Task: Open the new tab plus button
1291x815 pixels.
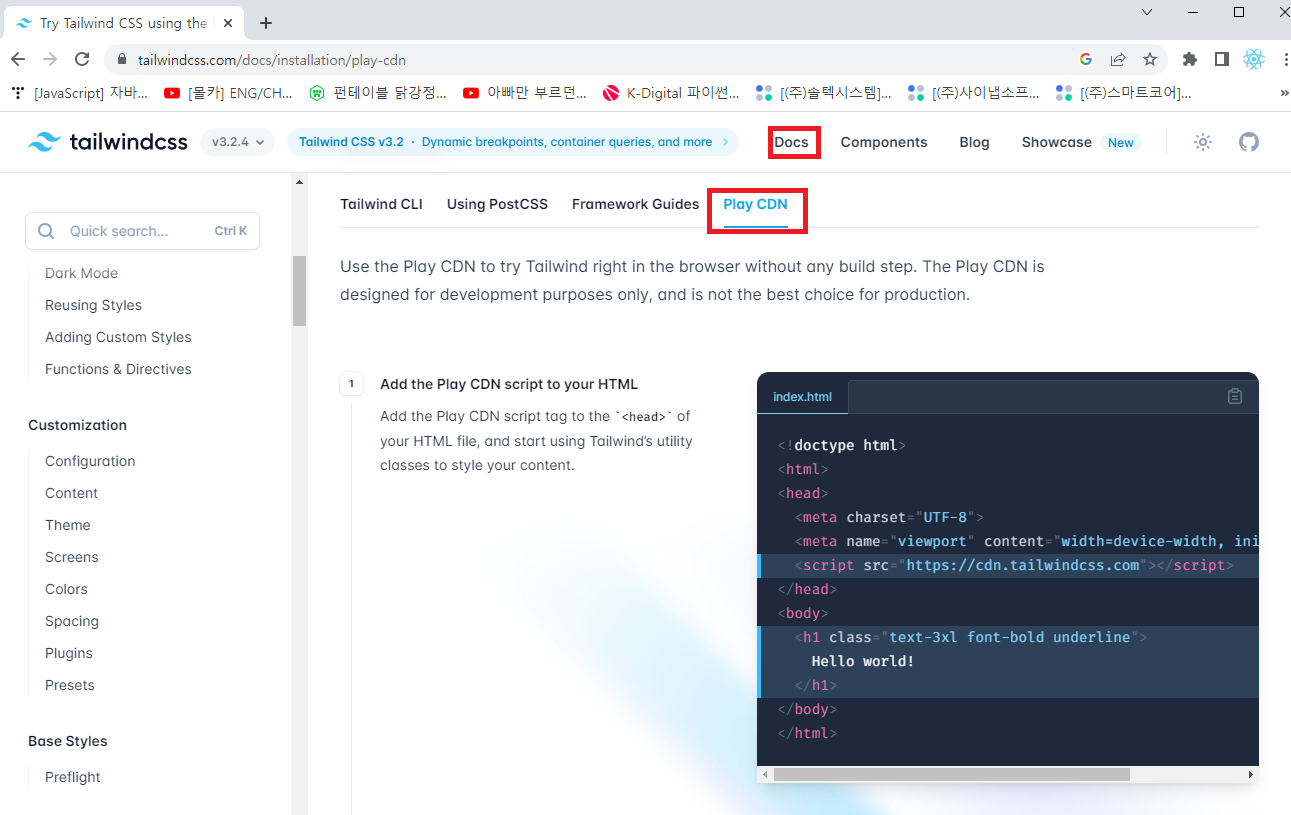Action: click(x=266, y=23)
